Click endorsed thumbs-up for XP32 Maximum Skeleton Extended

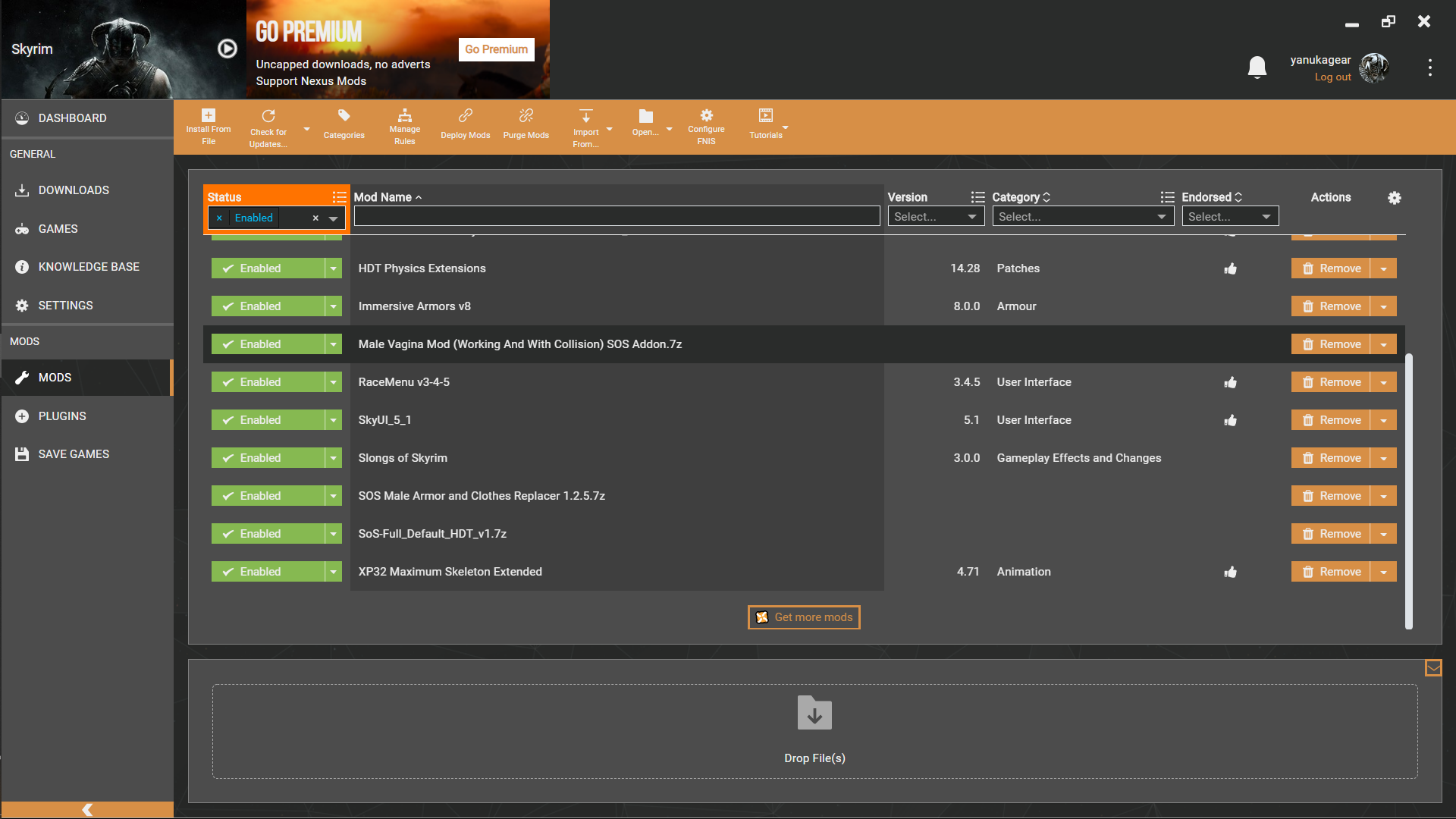(1231, 572)
